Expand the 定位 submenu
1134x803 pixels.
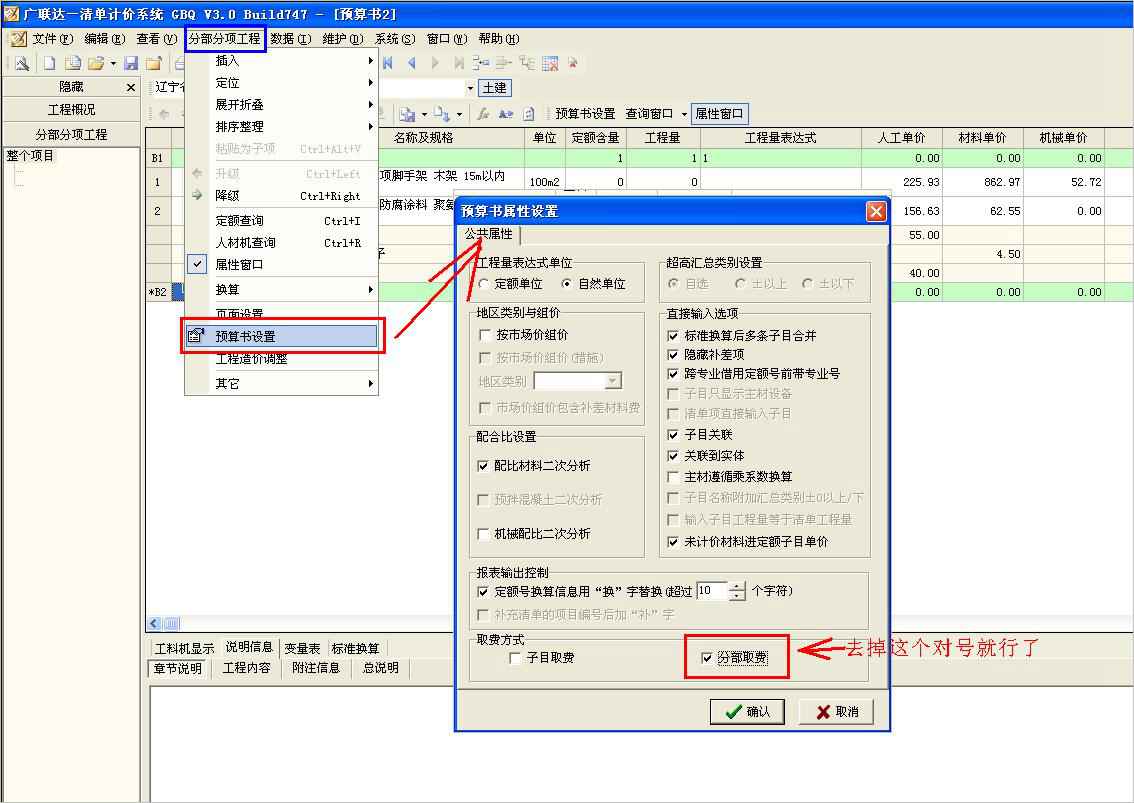tap(282, 82)
